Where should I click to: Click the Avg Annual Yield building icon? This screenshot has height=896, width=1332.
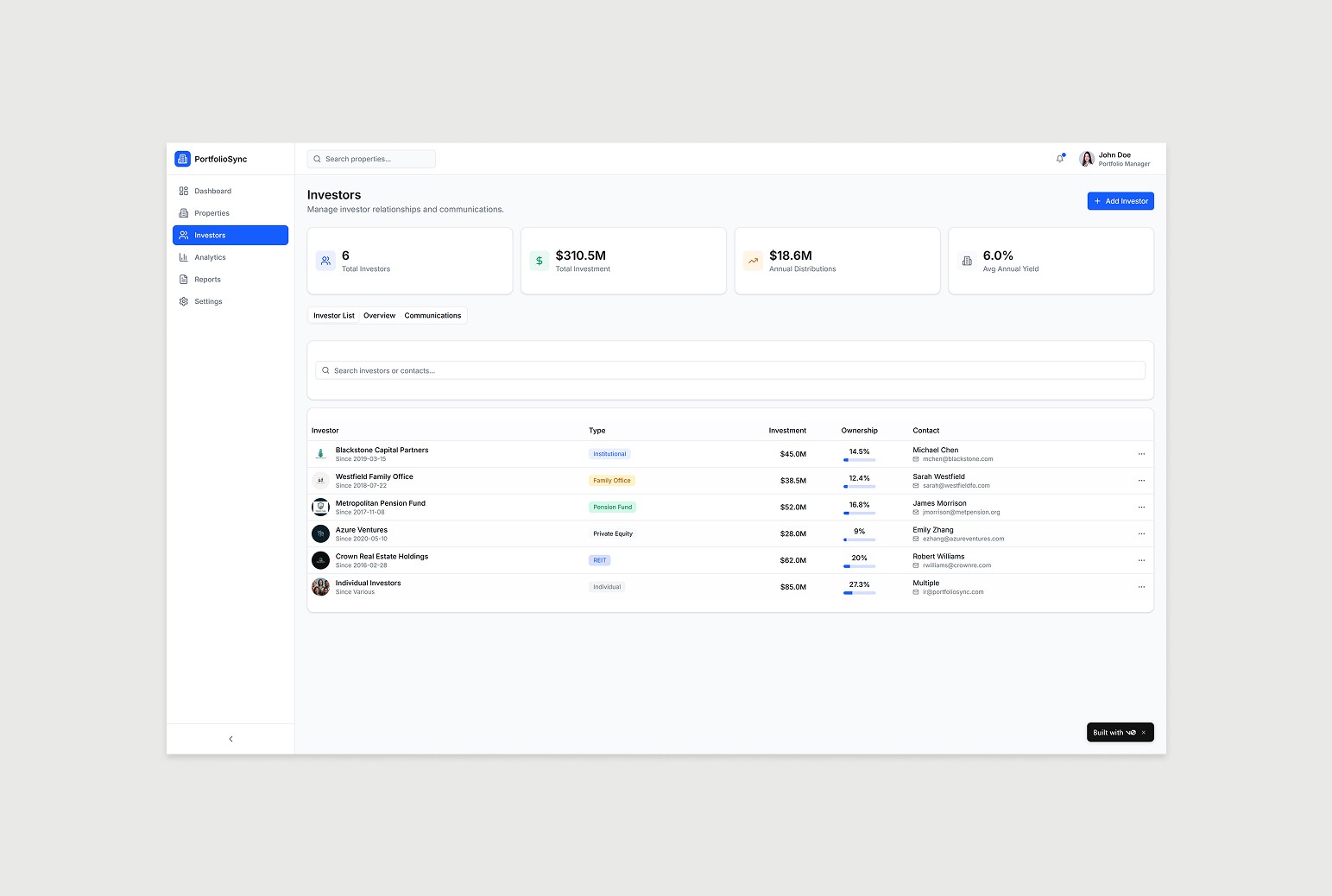point(967,261)
